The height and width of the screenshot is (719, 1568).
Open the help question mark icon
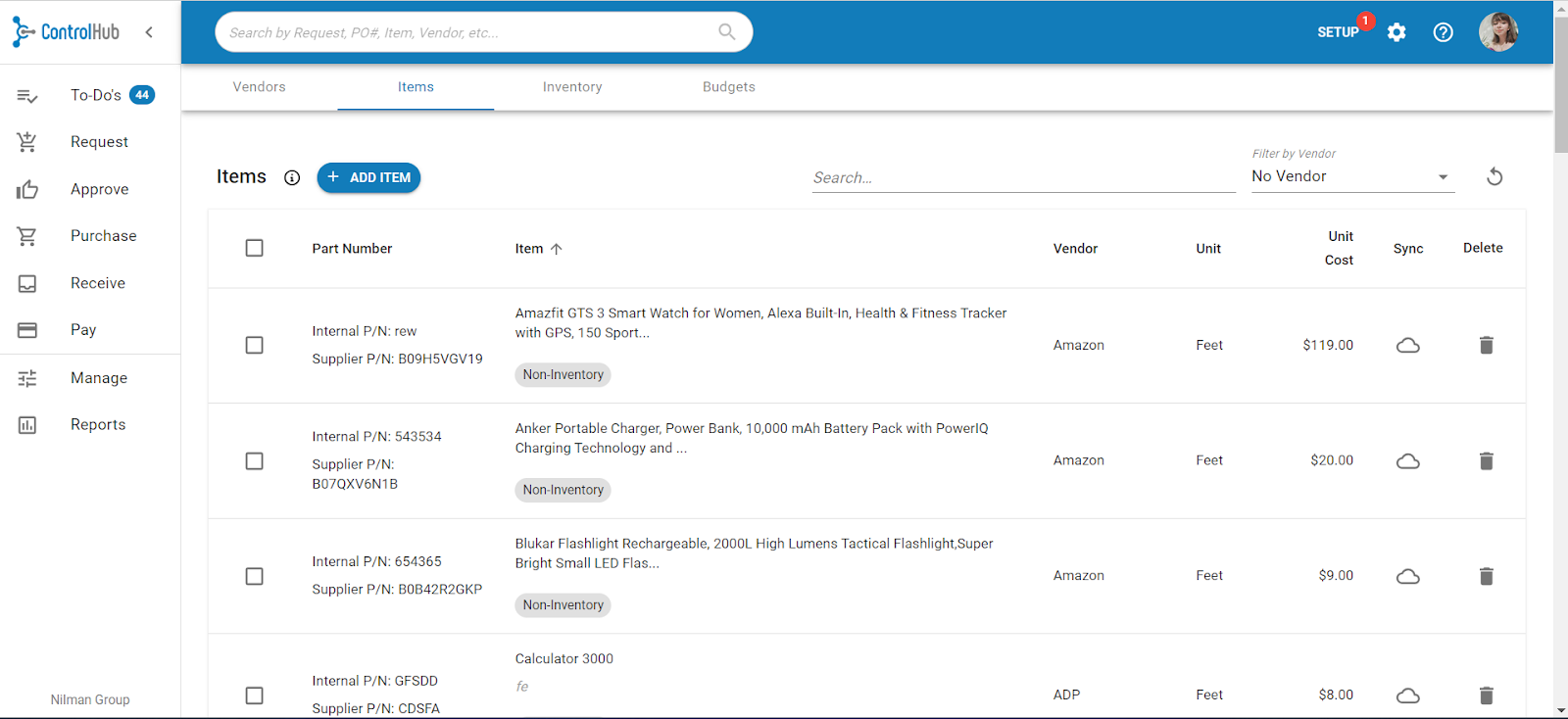1443,32
